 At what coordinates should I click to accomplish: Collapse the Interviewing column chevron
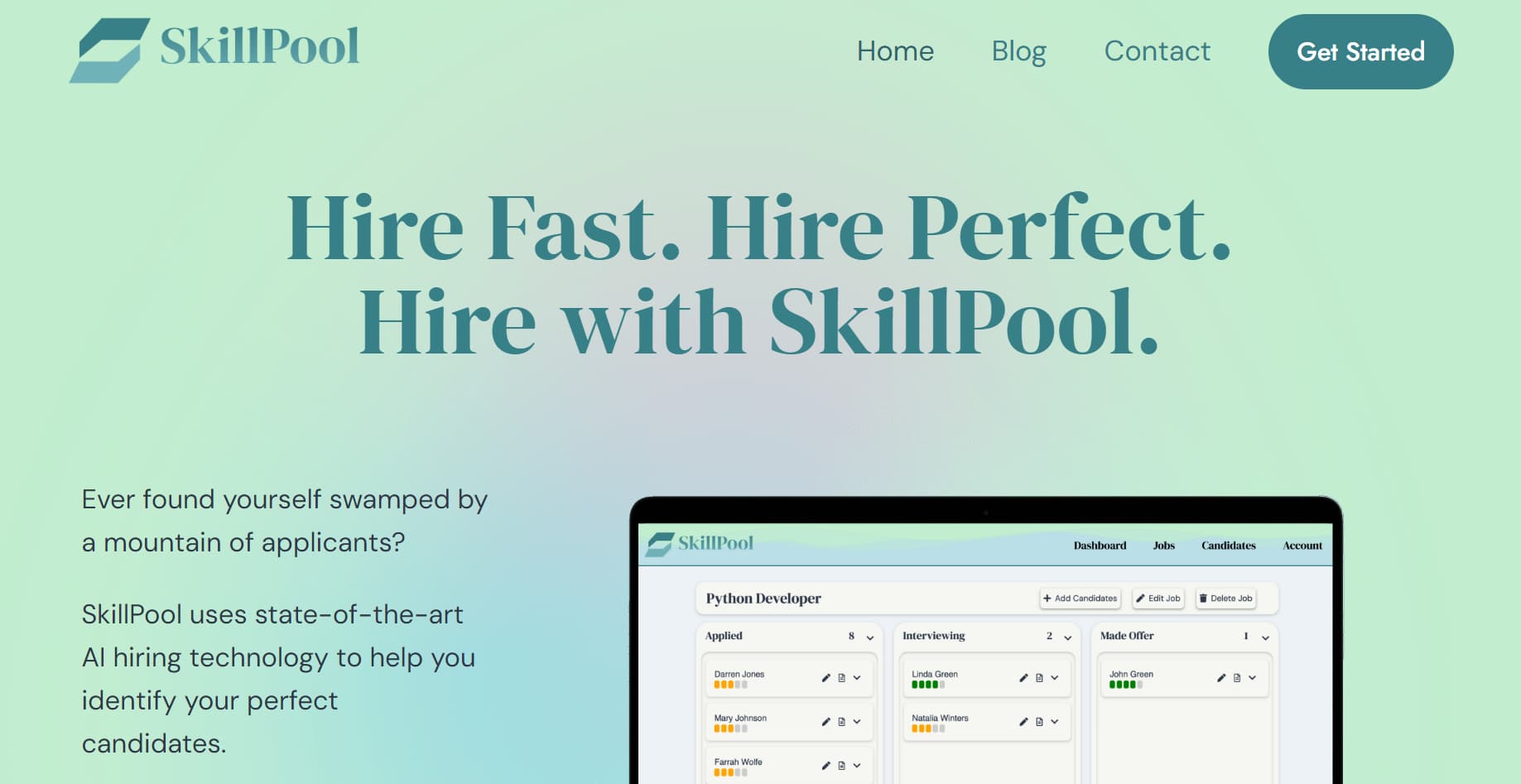coord(1068,637)
